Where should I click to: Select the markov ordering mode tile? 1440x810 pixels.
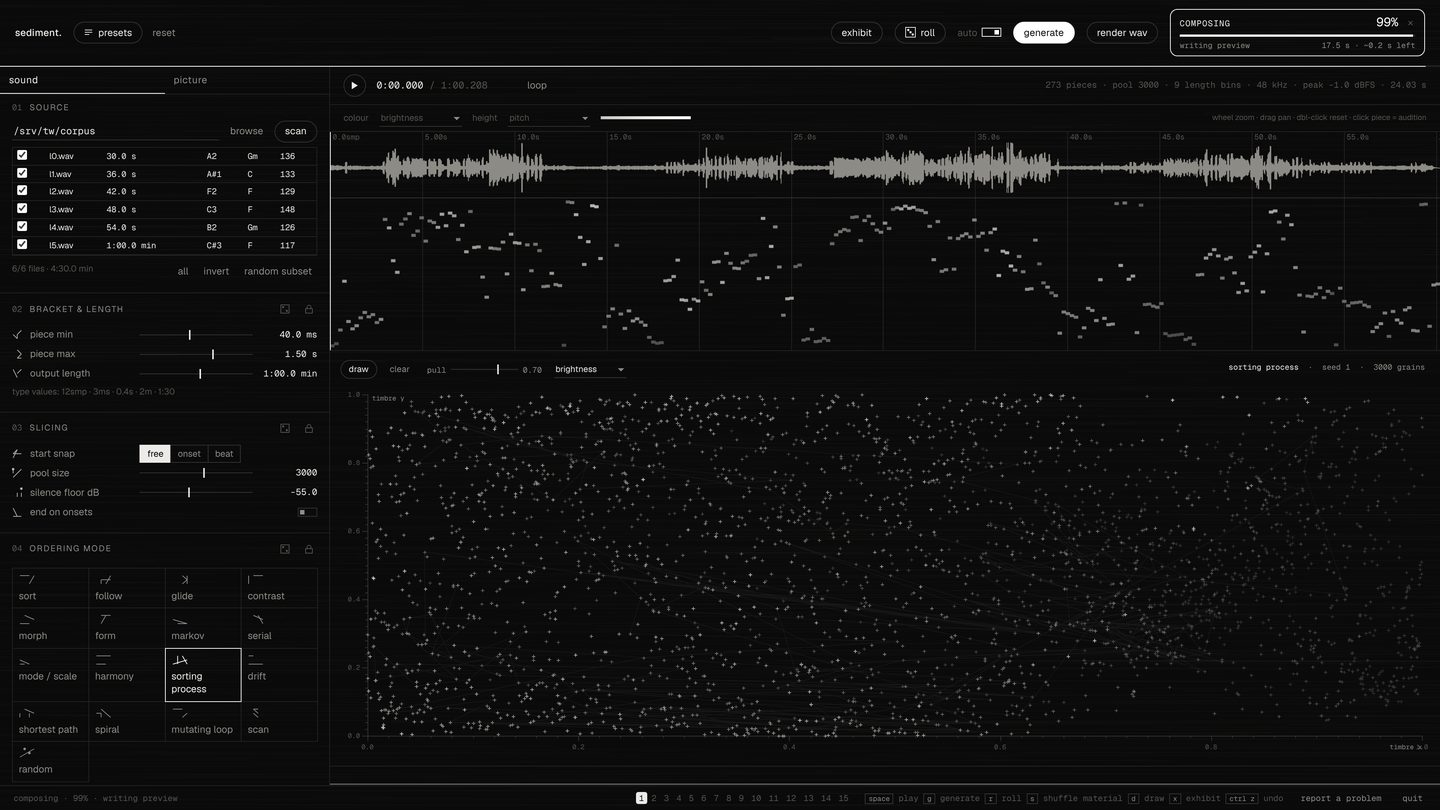203,628
